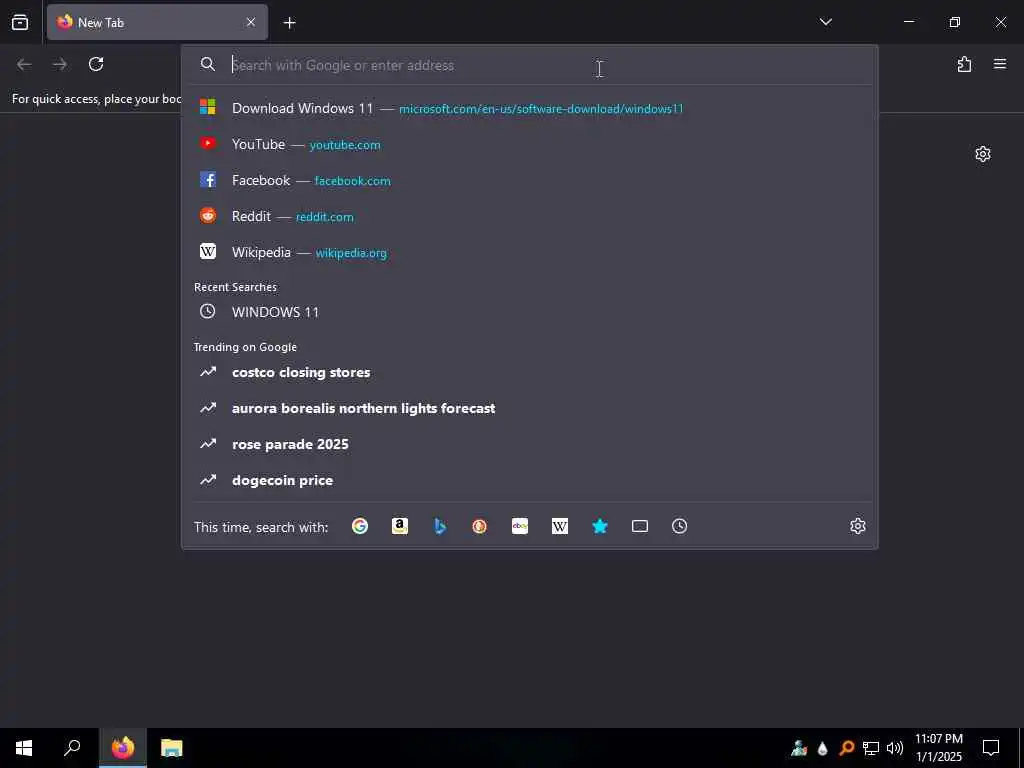
Task: Choose trending search dogecoin price
Action: point(530,480)
